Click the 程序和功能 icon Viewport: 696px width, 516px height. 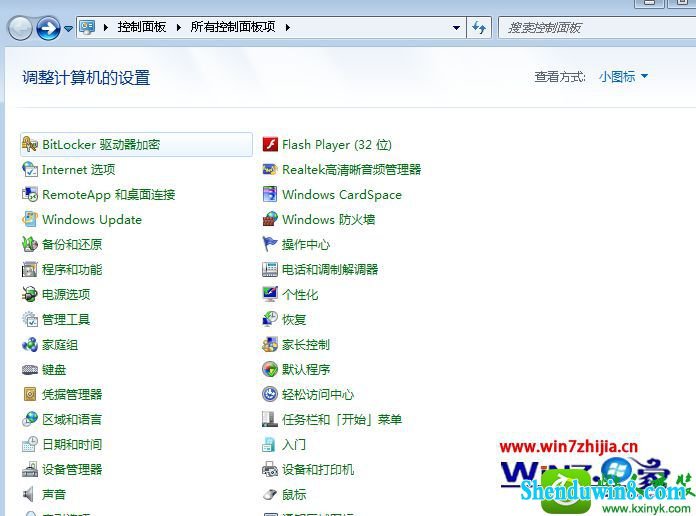30,269
